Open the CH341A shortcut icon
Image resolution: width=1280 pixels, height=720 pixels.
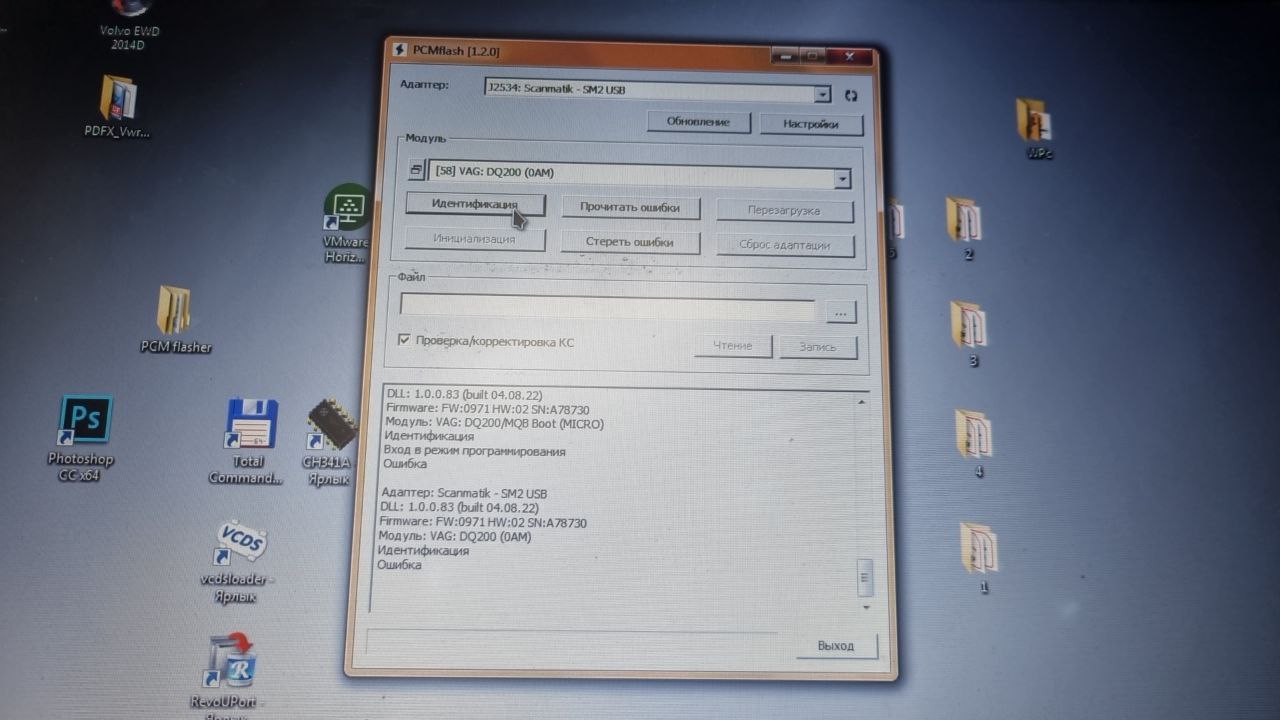329,442
